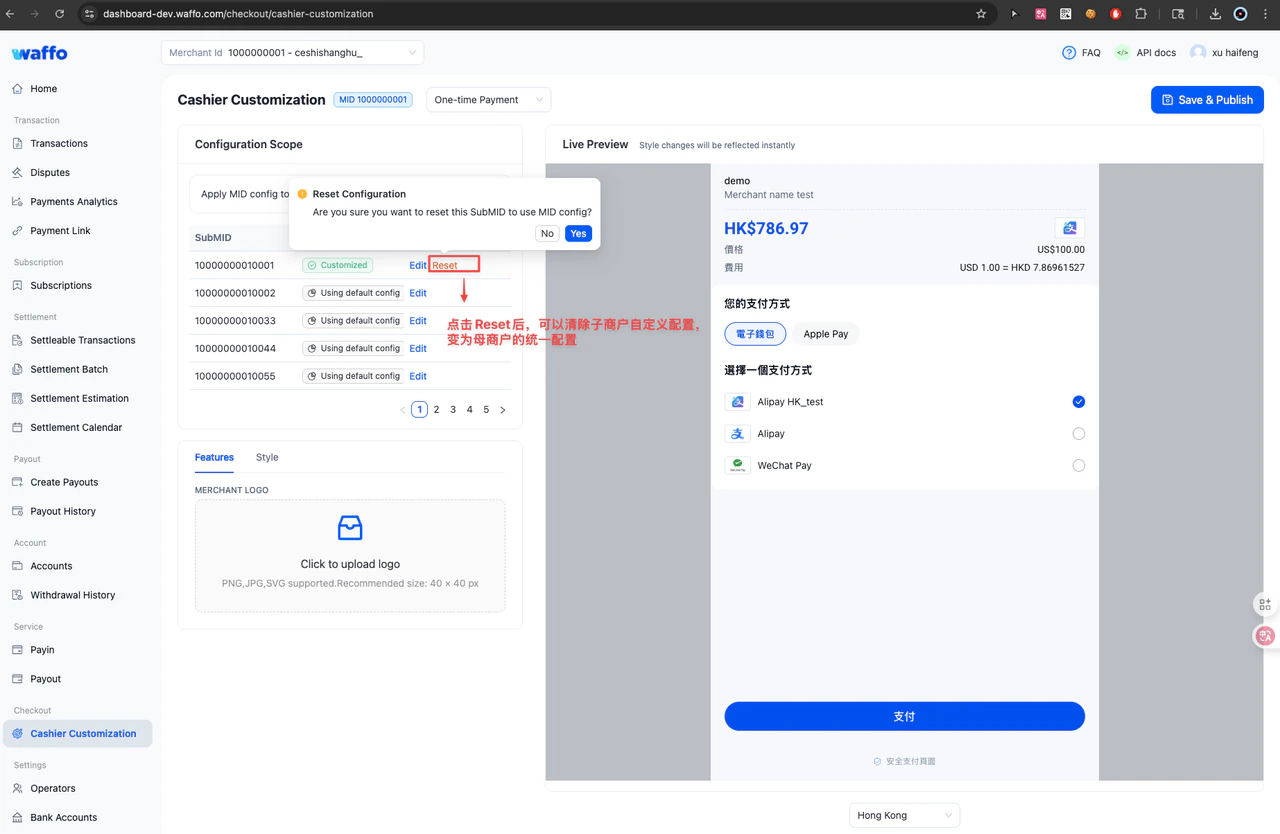Click Edit for SubMID 10000000010033
1280x834 pixels.
pyautogui.click(x=418, y=321)
